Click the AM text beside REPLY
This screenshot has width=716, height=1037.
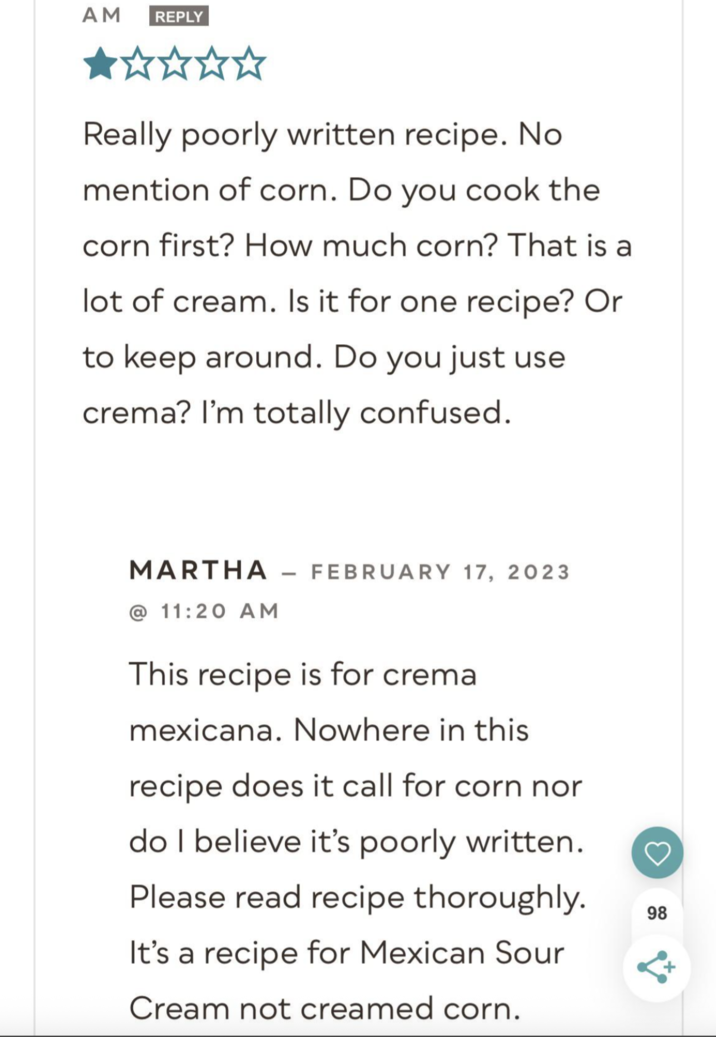(x=101, y=15)
